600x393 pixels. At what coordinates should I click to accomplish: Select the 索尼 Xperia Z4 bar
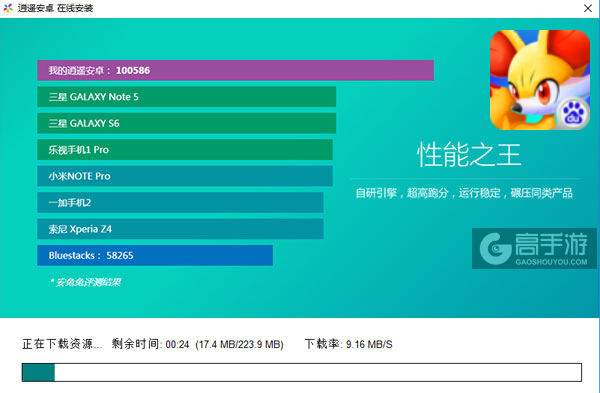tap(180, 229)
